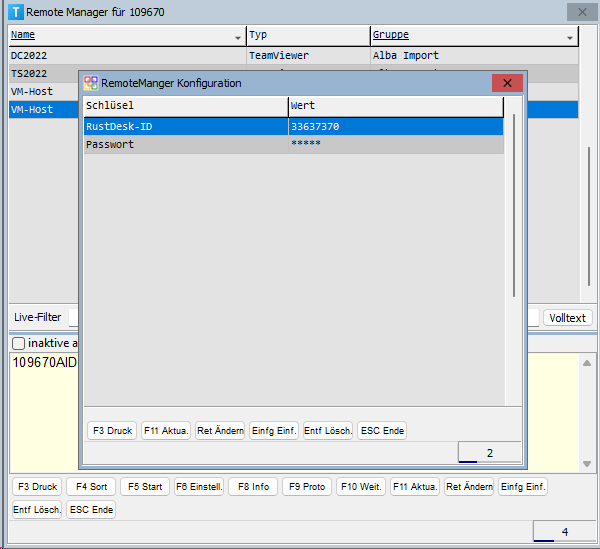600x549 pixels.
Task: Click F3 Druck in the Konfiguration dialog
Action: tap(112, 431)
